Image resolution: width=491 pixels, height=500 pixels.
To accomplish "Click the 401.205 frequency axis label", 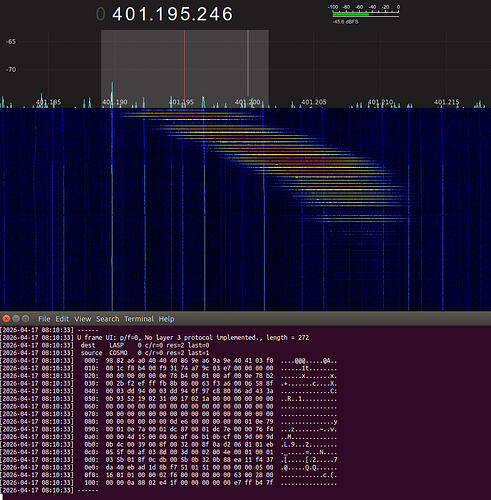I will click(314, 102).
